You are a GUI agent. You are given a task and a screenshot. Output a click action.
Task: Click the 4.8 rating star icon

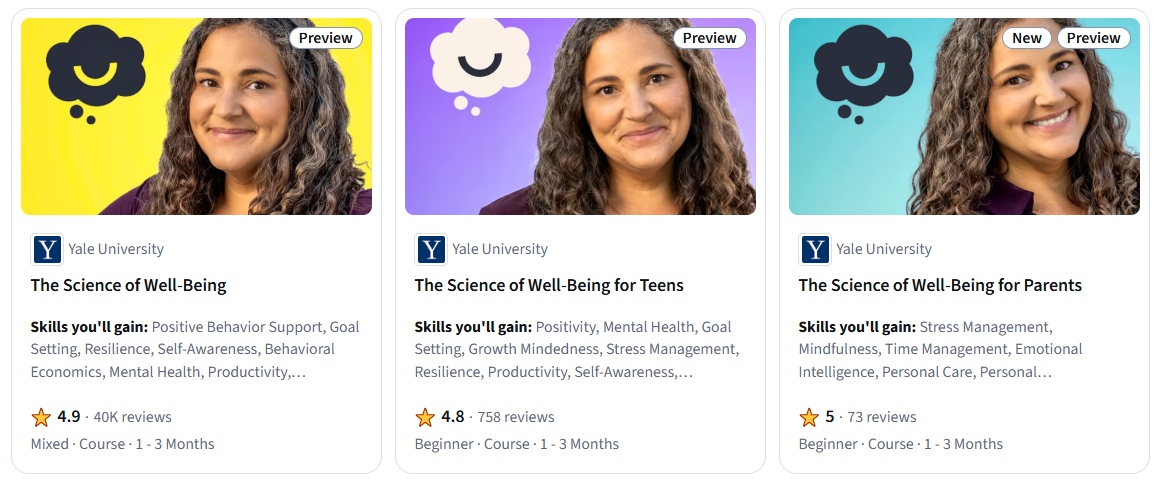pyautogui.click(x=425, y=417)
